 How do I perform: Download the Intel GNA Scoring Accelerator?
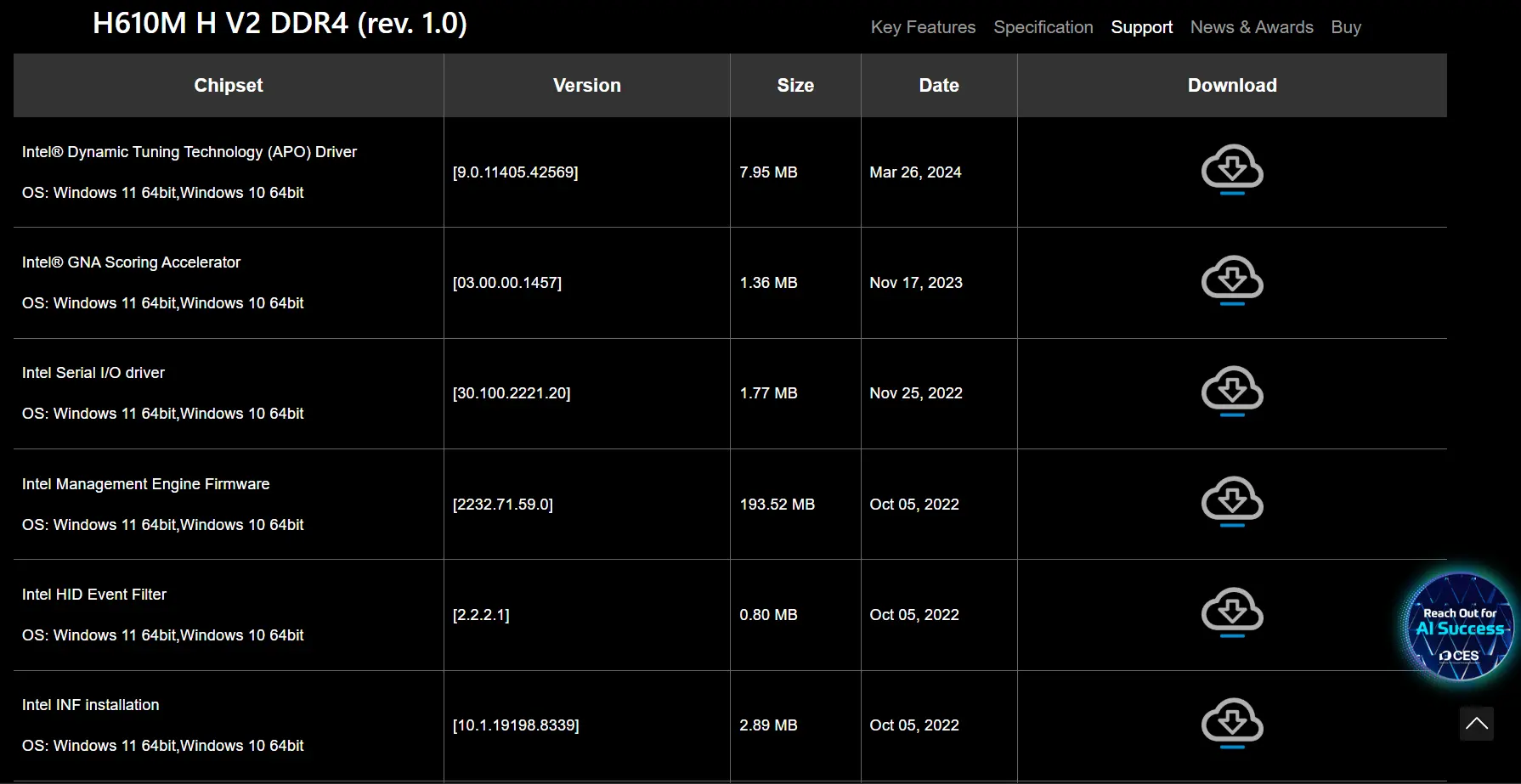[1232, 280]
